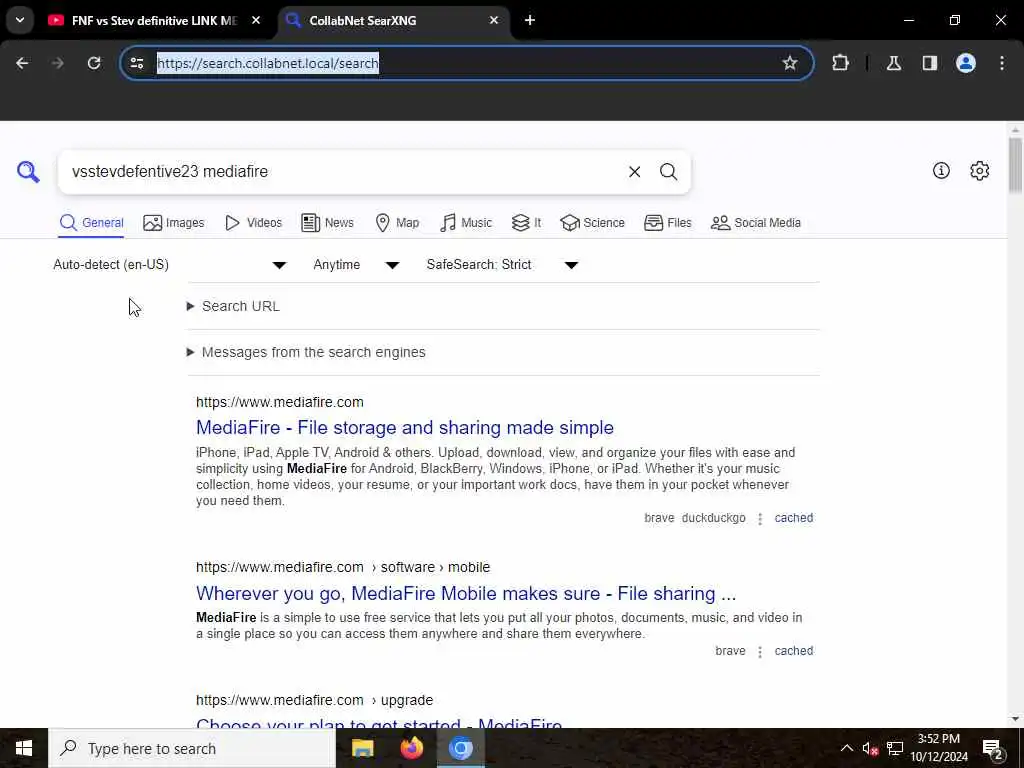Toggle the browser side panel icon
This screenshot has width=1024, height=768.
929,63
